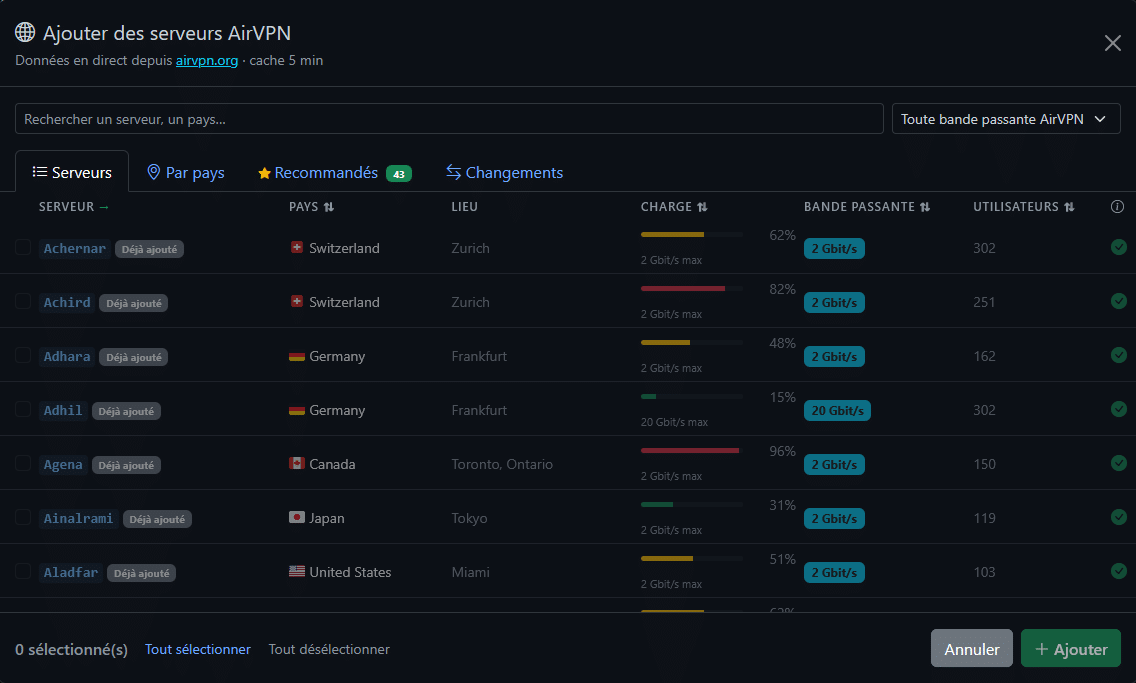Click the Tout sélectionner link
The height and width of the screenshot is (683, 1136).
198,649
